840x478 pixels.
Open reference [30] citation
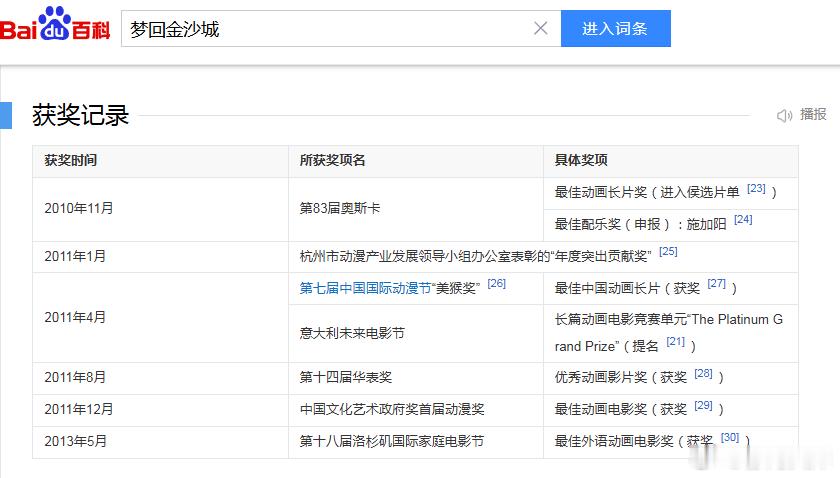730,437
